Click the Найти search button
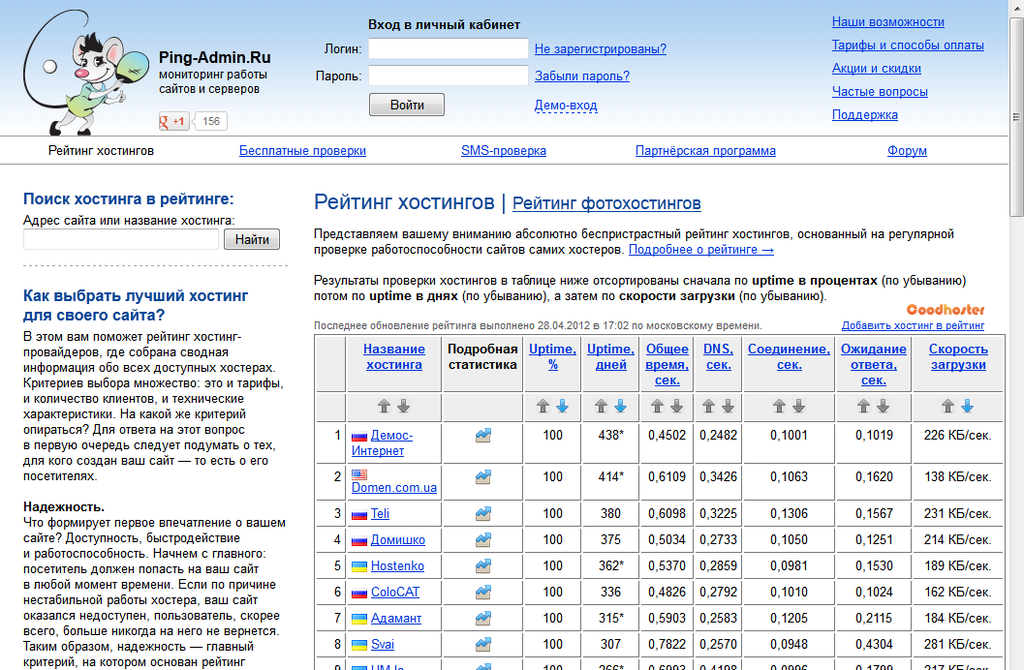 251,240
